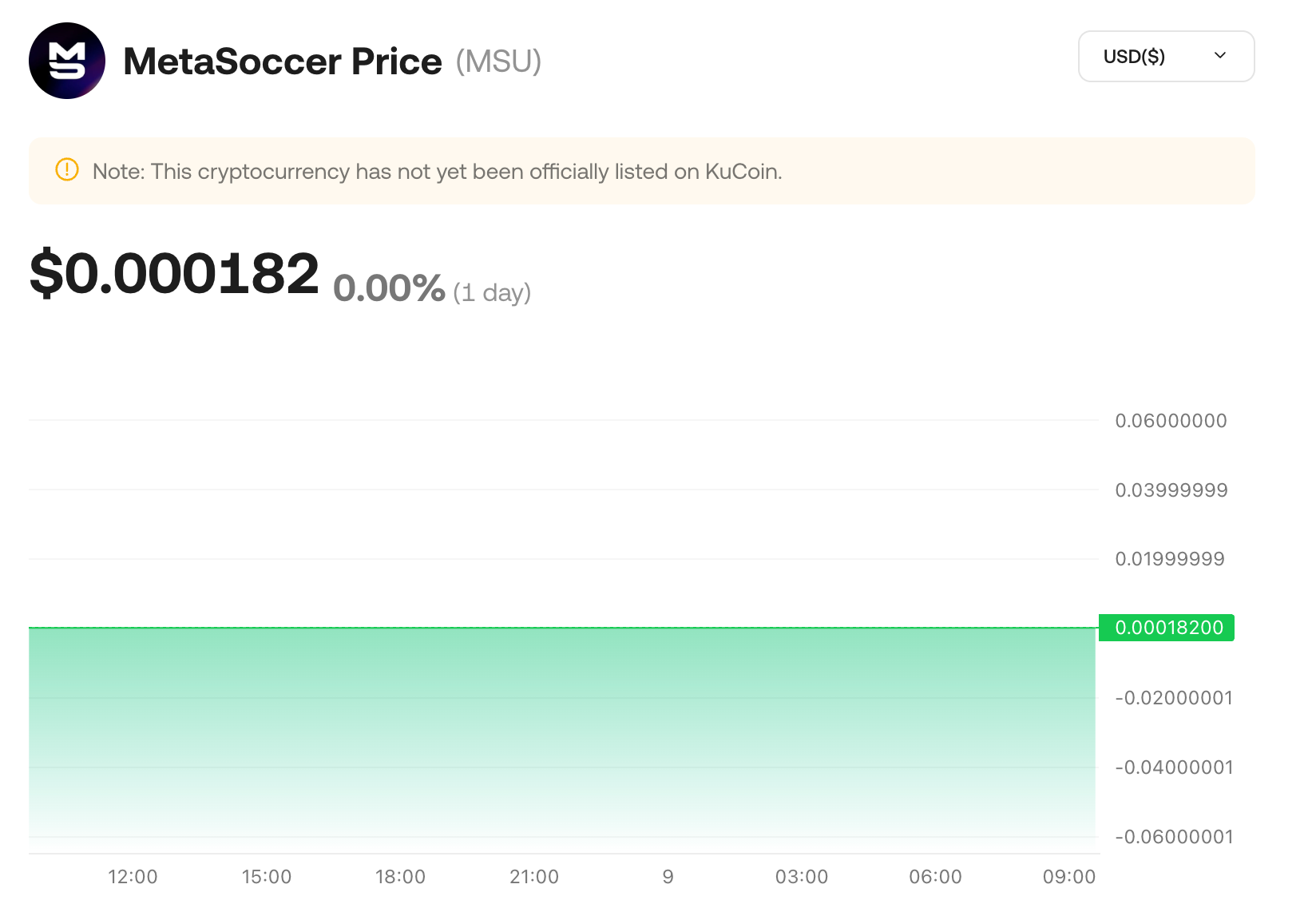Click the 18:00 time axis label
The width and height of the screenshot is (1316, 904).
(x=400, y=877)
